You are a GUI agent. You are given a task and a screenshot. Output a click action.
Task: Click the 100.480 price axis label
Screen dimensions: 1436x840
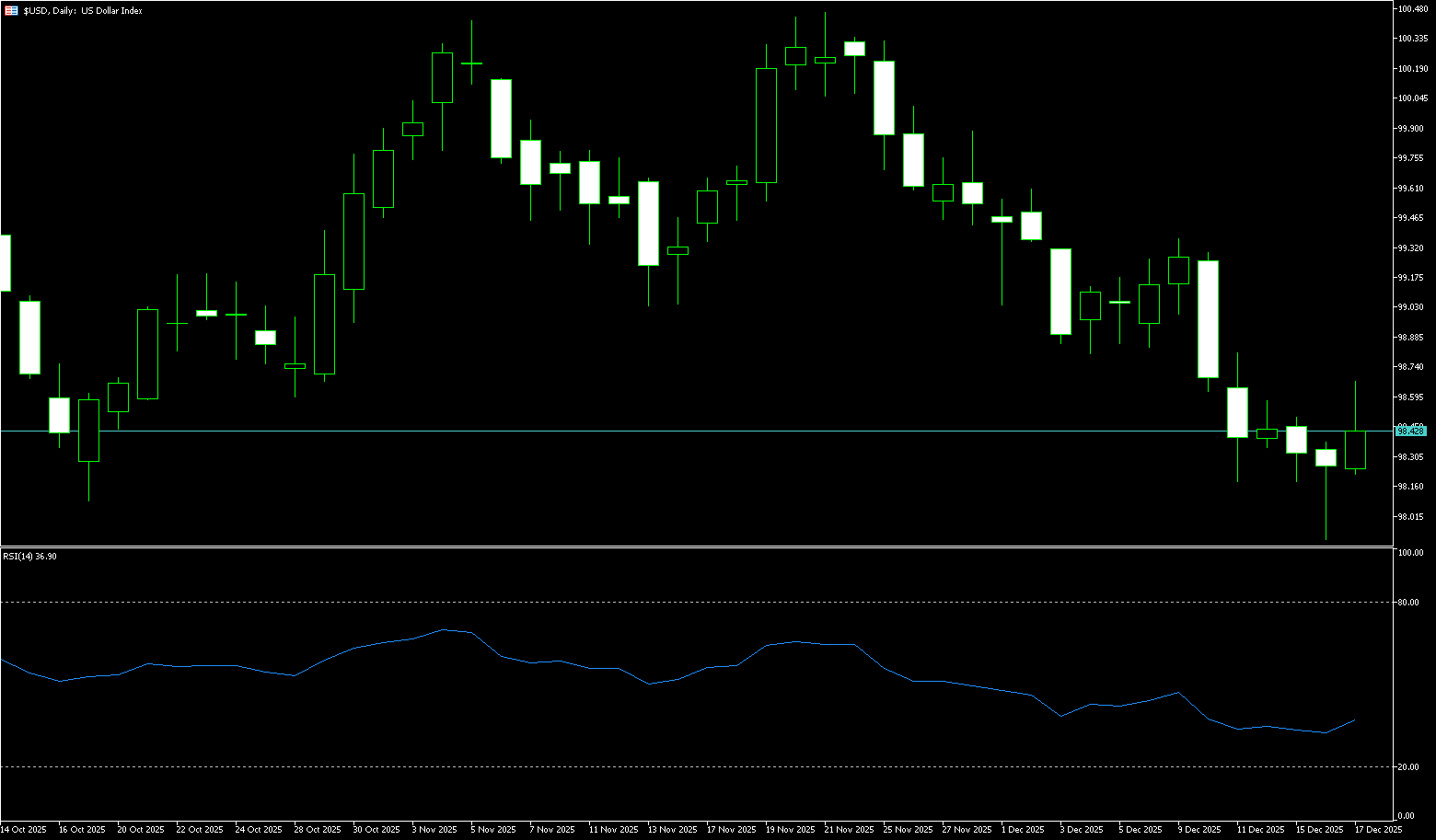tap(1412, 9)
